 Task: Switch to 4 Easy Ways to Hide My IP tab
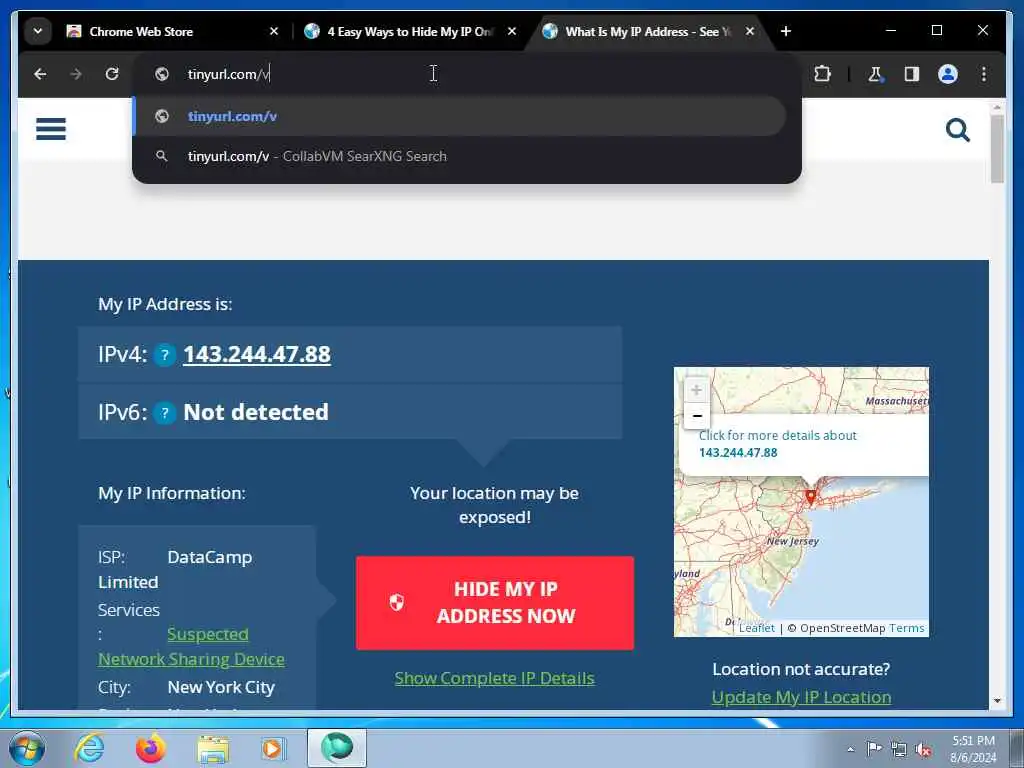(x=411, y=31)
